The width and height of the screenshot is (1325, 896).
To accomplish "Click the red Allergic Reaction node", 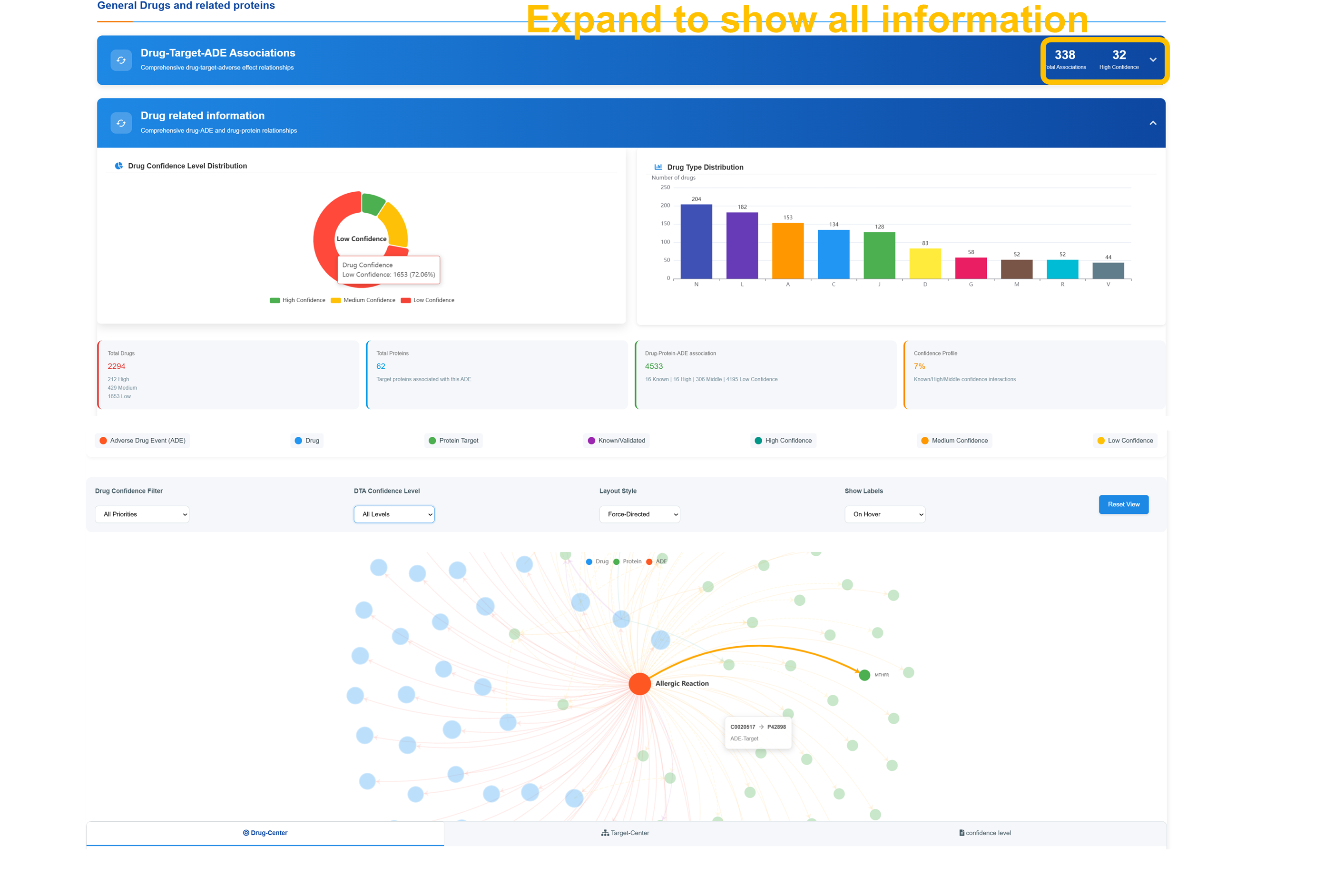I will coord(639,683).
